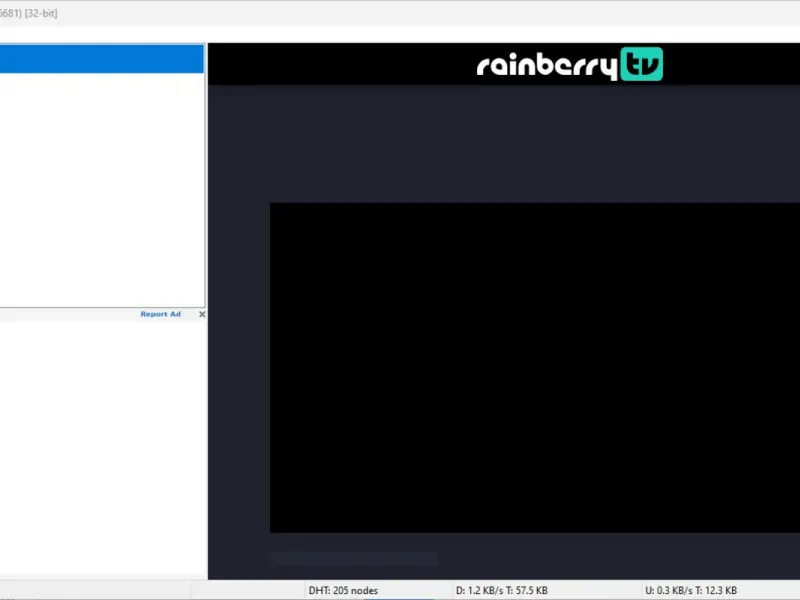Select the highlighted blue row in the left panel

(x=102, y=59)
